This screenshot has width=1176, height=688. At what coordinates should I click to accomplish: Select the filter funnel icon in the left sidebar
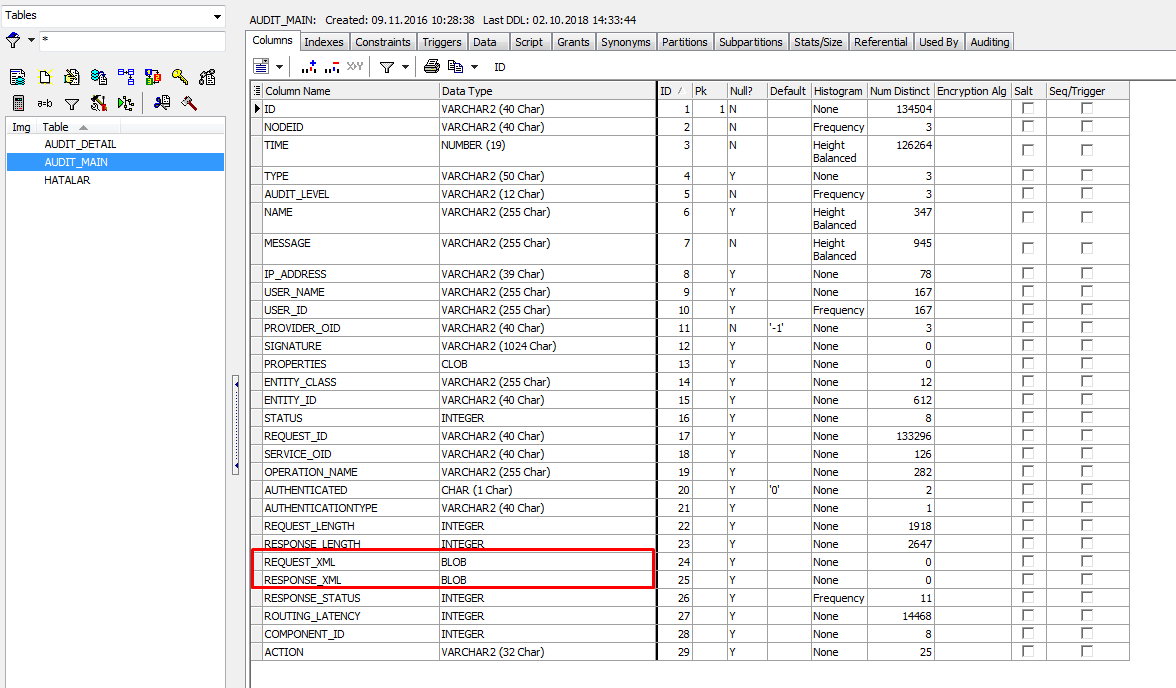72,103
